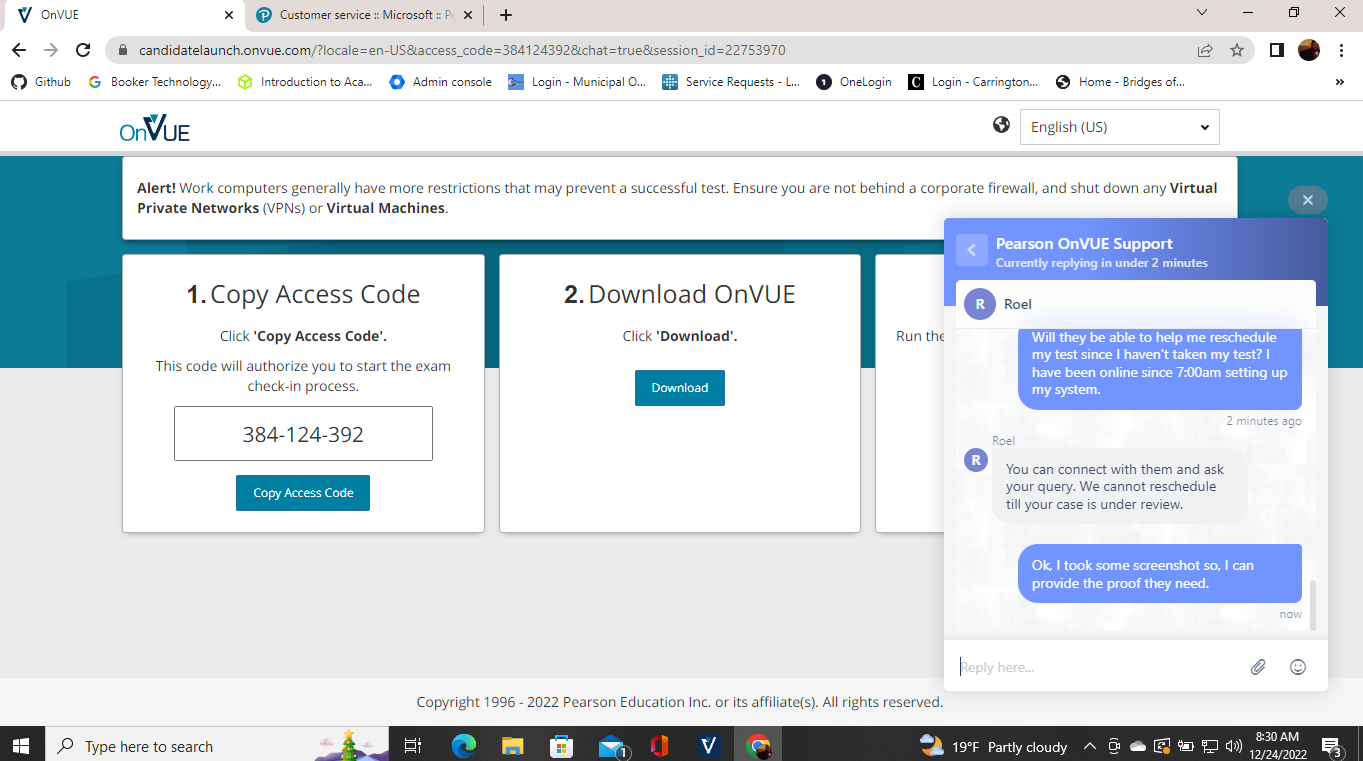Click the globe icon beside the language selector
The image size is (1363, 761).
pyautogui.click(x=1001, y=124)
